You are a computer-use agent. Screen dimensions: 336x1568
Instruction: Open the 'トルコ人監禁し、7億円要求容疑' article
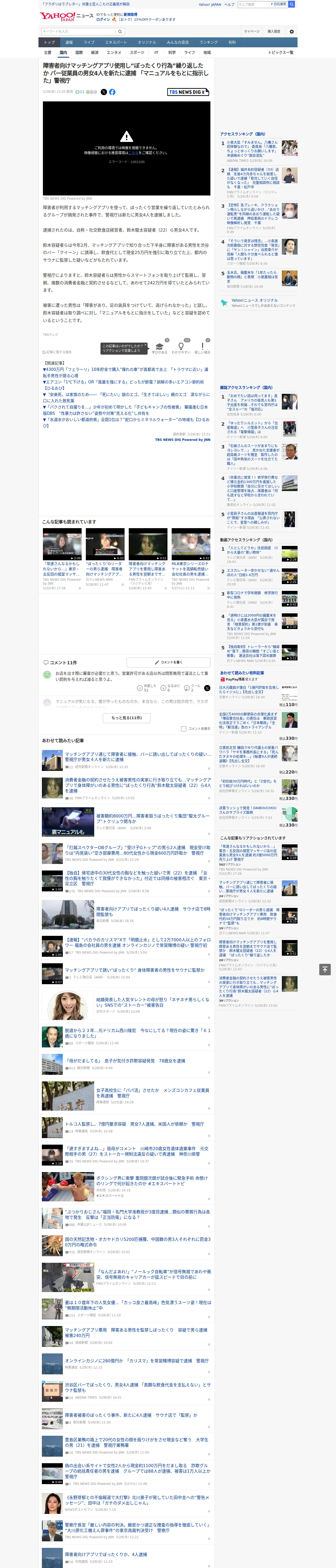point(134,1124)
